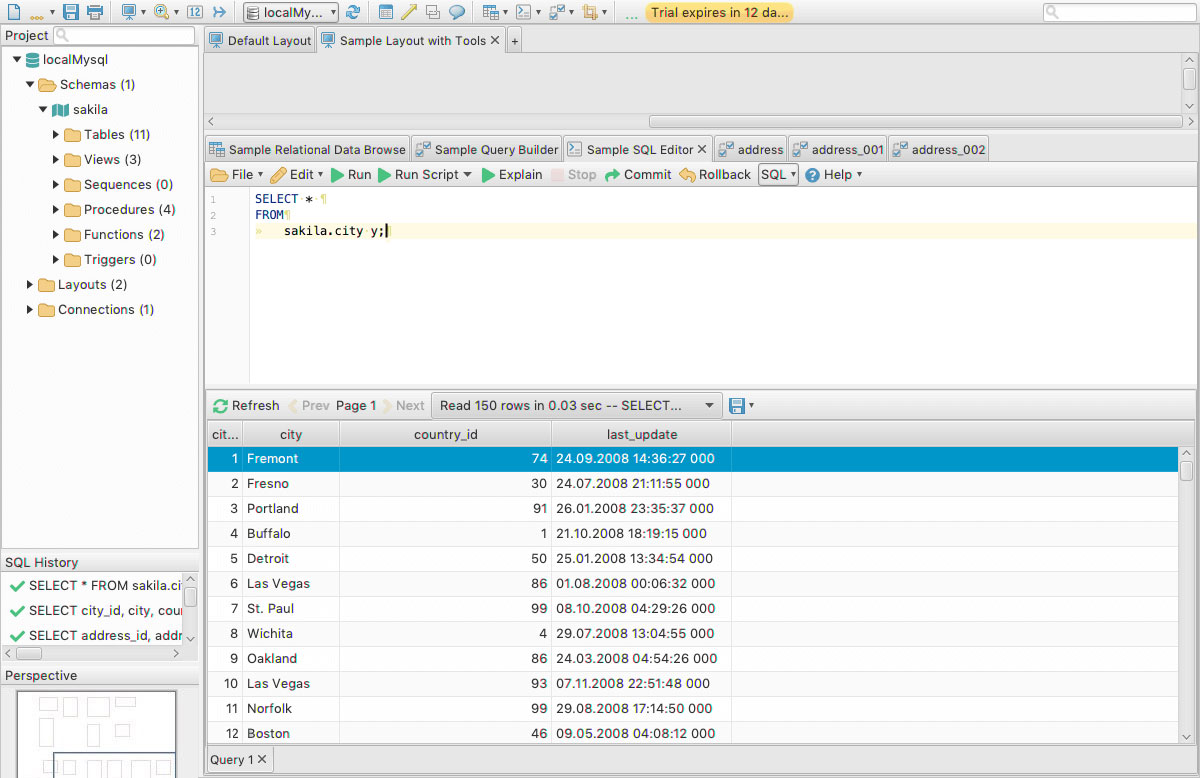Screen dimensions: 1200x778
Task: Open the SQL editor Edit menu
Action: (x=297, y=174)
